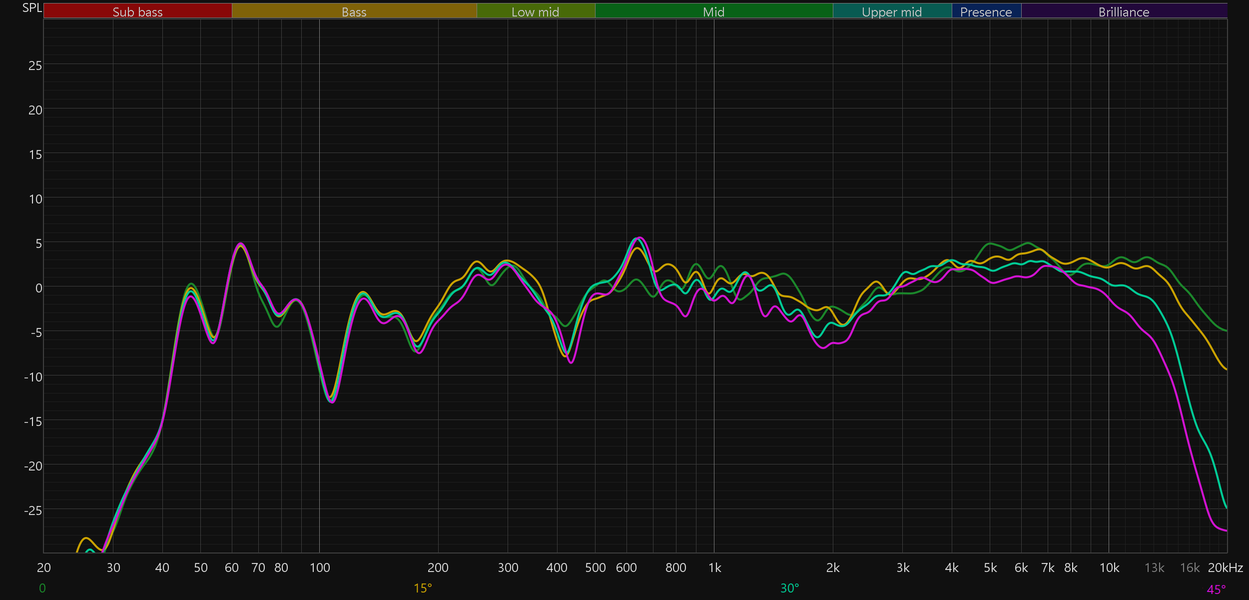Click the 0 dB SPL axis label

pyautogui.click(x=37, y=288)
